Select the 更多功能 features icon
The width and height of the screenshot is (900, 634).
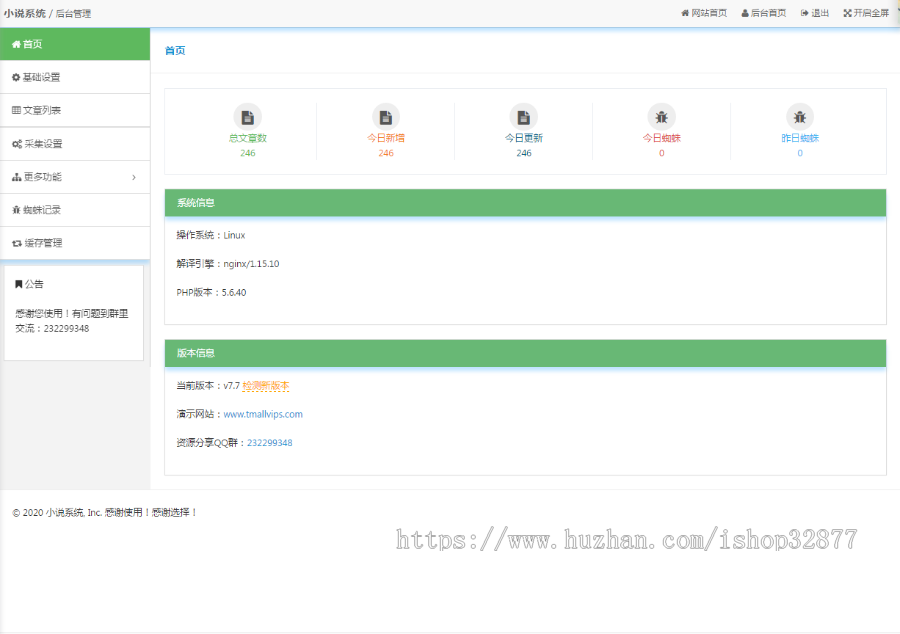pyautogui.click(x=15, y=177)
